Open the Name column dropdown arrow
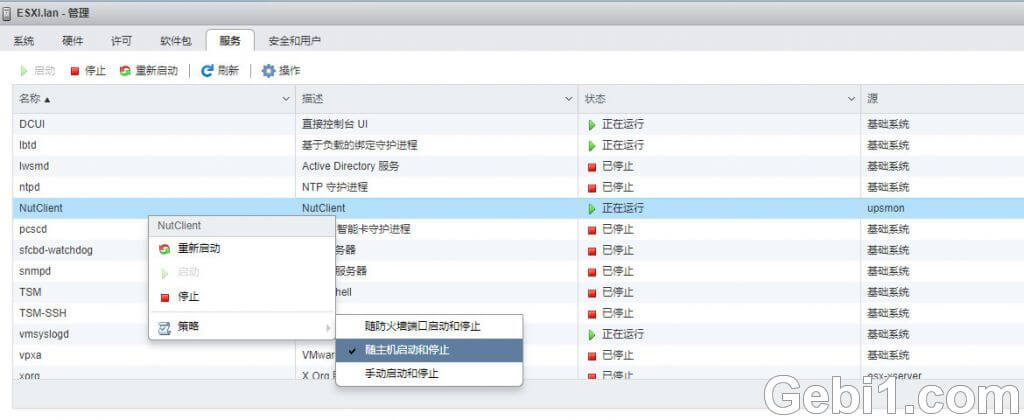The width and height of the screenshot is (1024, 420). coord(287,99)
